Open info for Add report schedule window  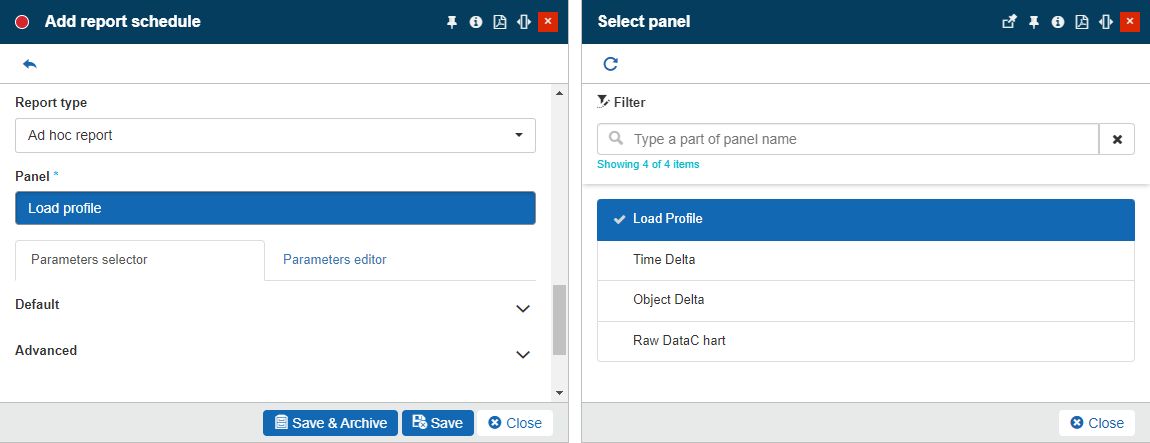click(476, 22)
